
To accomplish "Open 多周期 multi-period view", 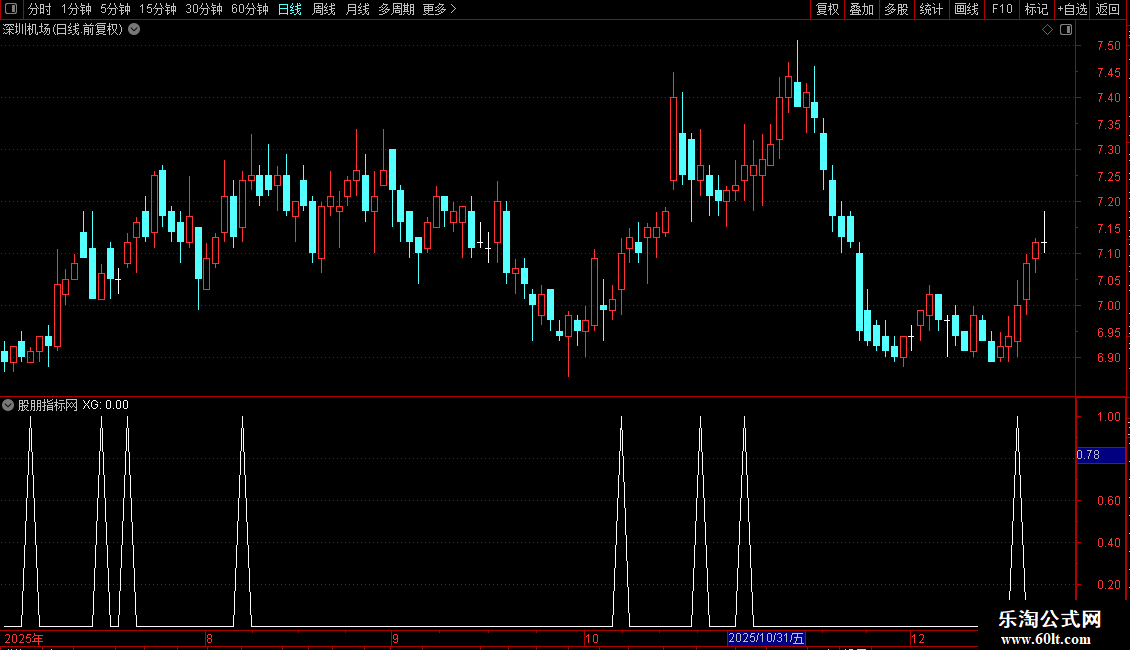I will click(x=396, y=9).
